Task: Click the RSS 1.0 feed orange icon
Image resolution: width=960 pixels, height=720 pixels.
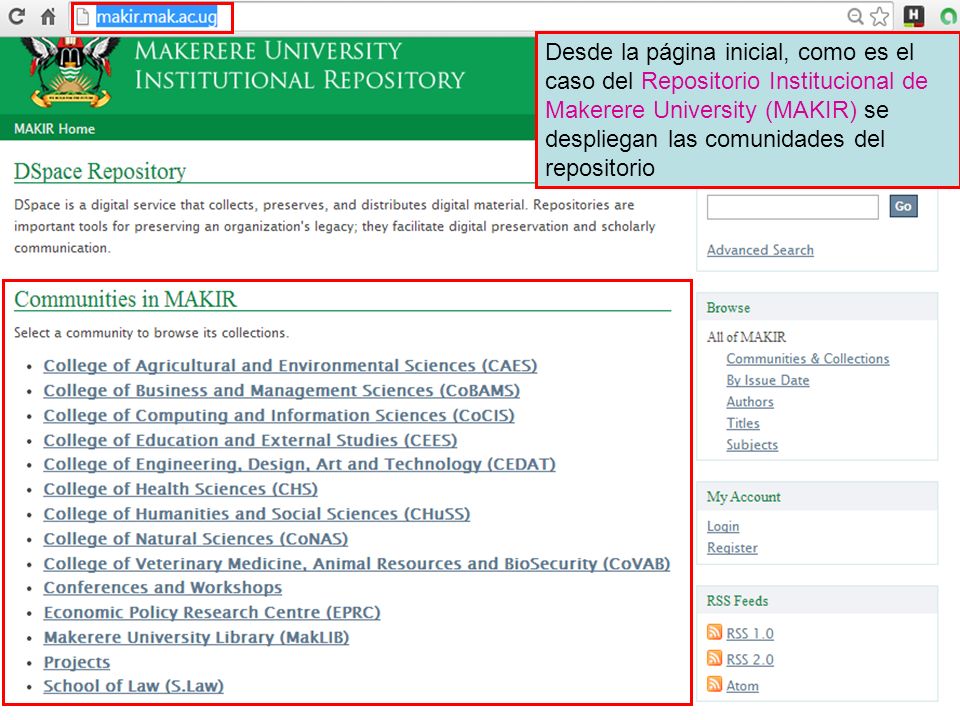Action: (714, 632)
